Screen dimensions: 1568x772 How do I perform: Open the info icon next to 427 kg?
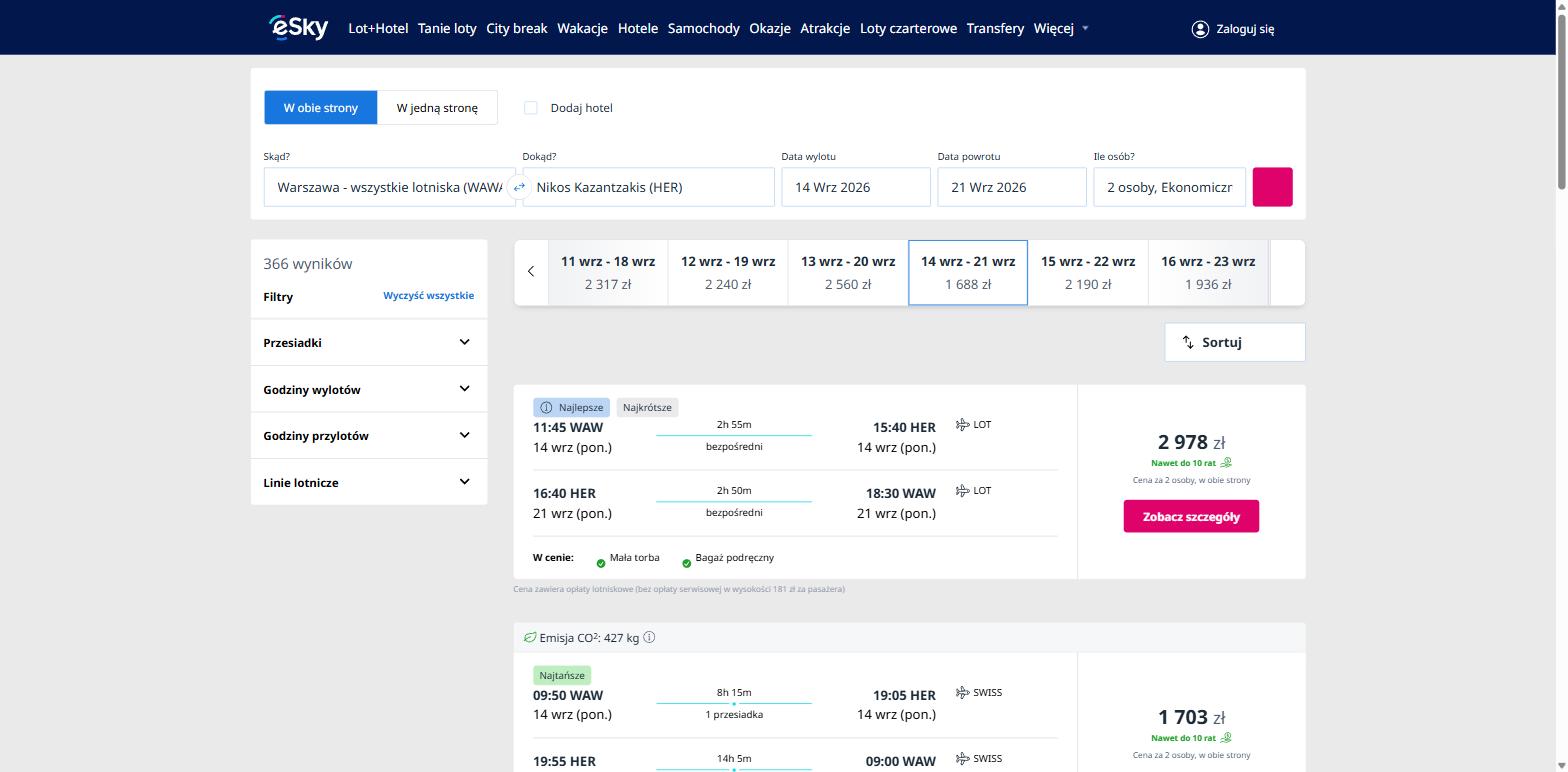coord(649,638)
